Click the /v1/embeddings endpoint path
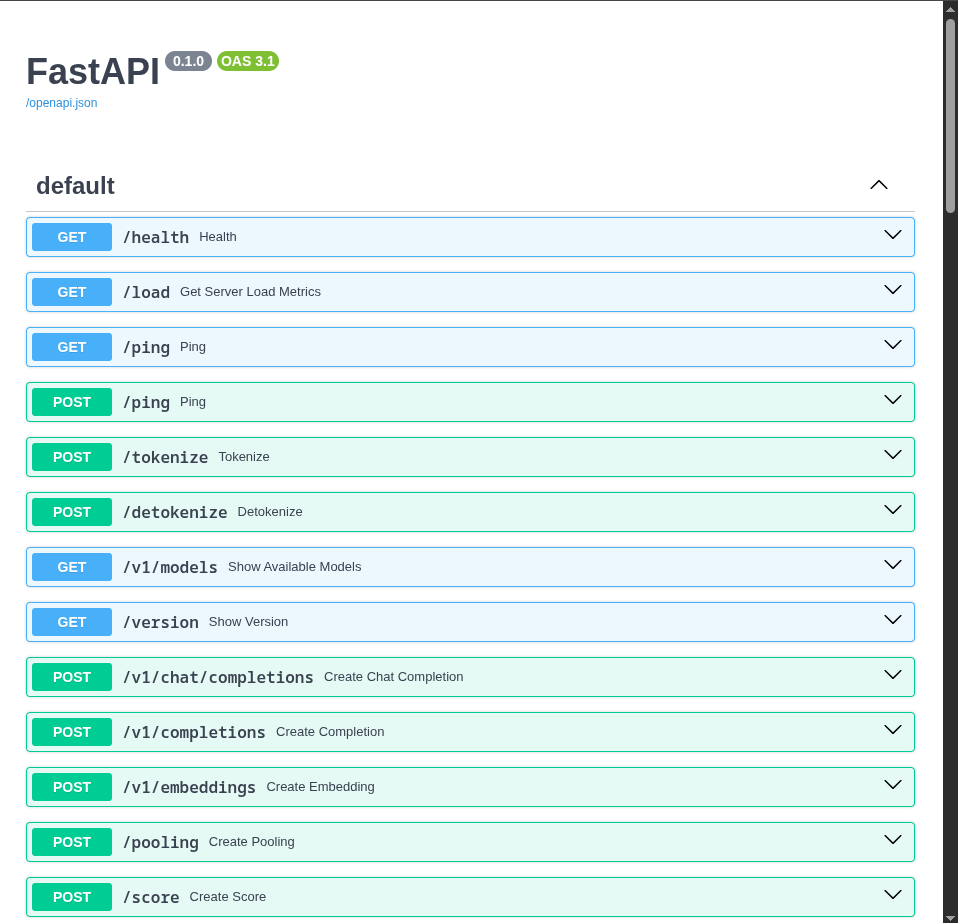 click(189, 787)
